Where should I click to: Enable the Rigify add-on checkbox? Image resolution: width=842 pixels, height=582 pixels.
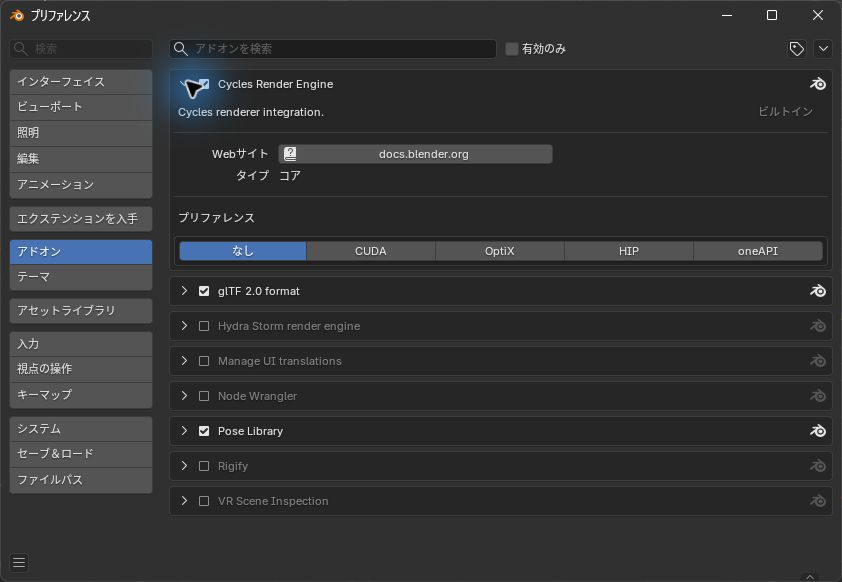point(204,466)
